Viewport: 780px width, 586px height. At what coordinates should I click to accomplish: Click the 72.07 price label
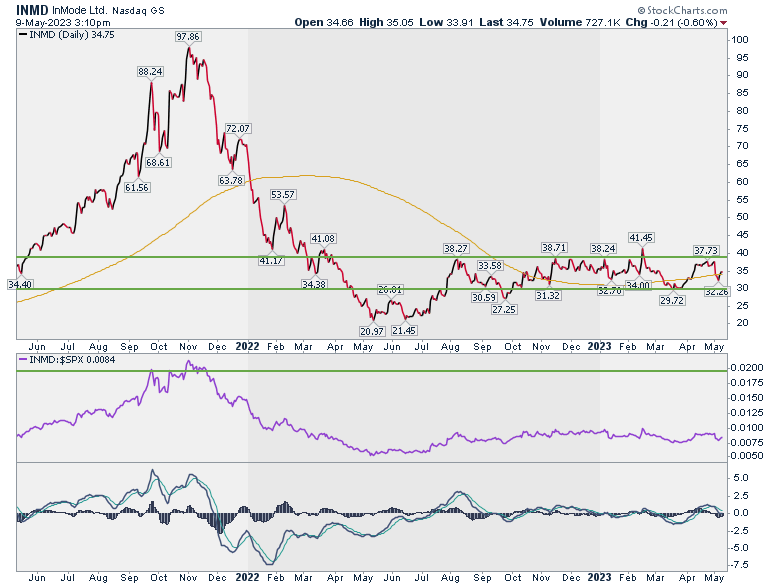(x=238, y=128)
